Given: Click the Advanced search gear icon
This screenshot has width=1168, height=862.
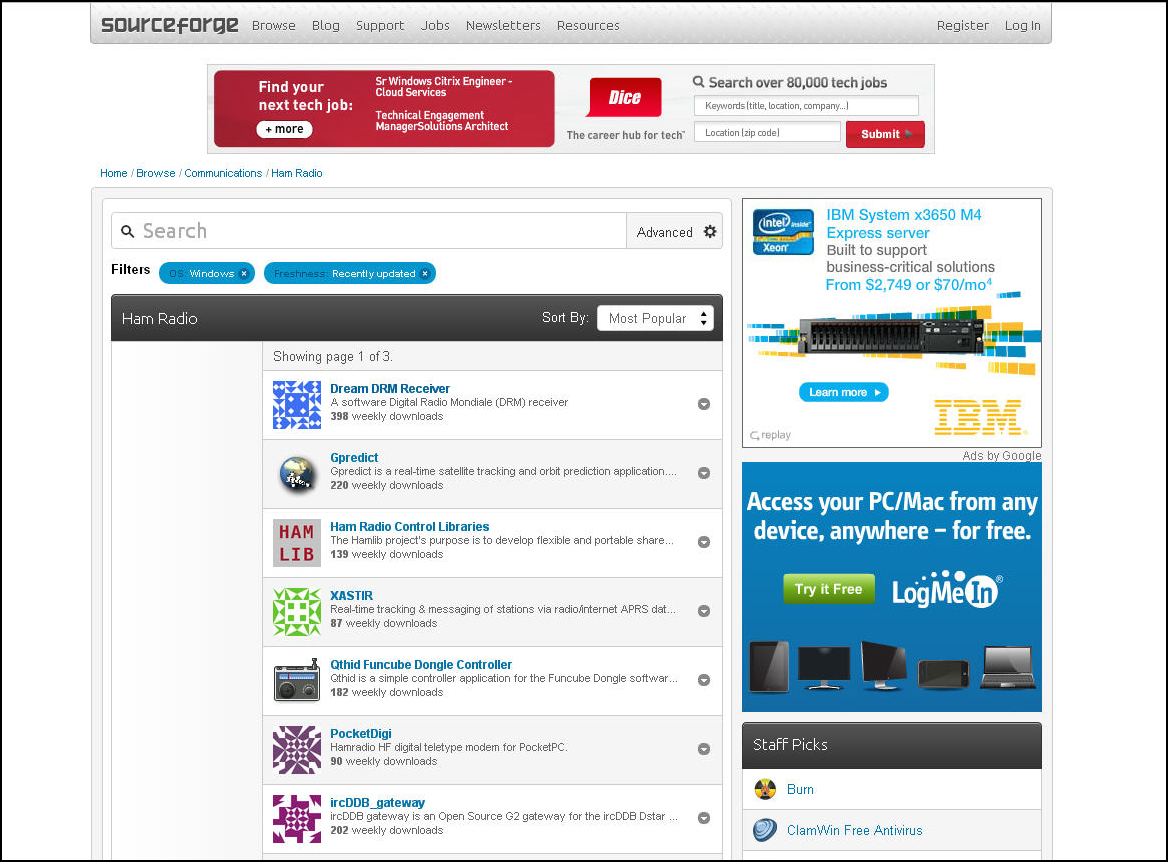Looking at the screenshot, I should point(710,231).
